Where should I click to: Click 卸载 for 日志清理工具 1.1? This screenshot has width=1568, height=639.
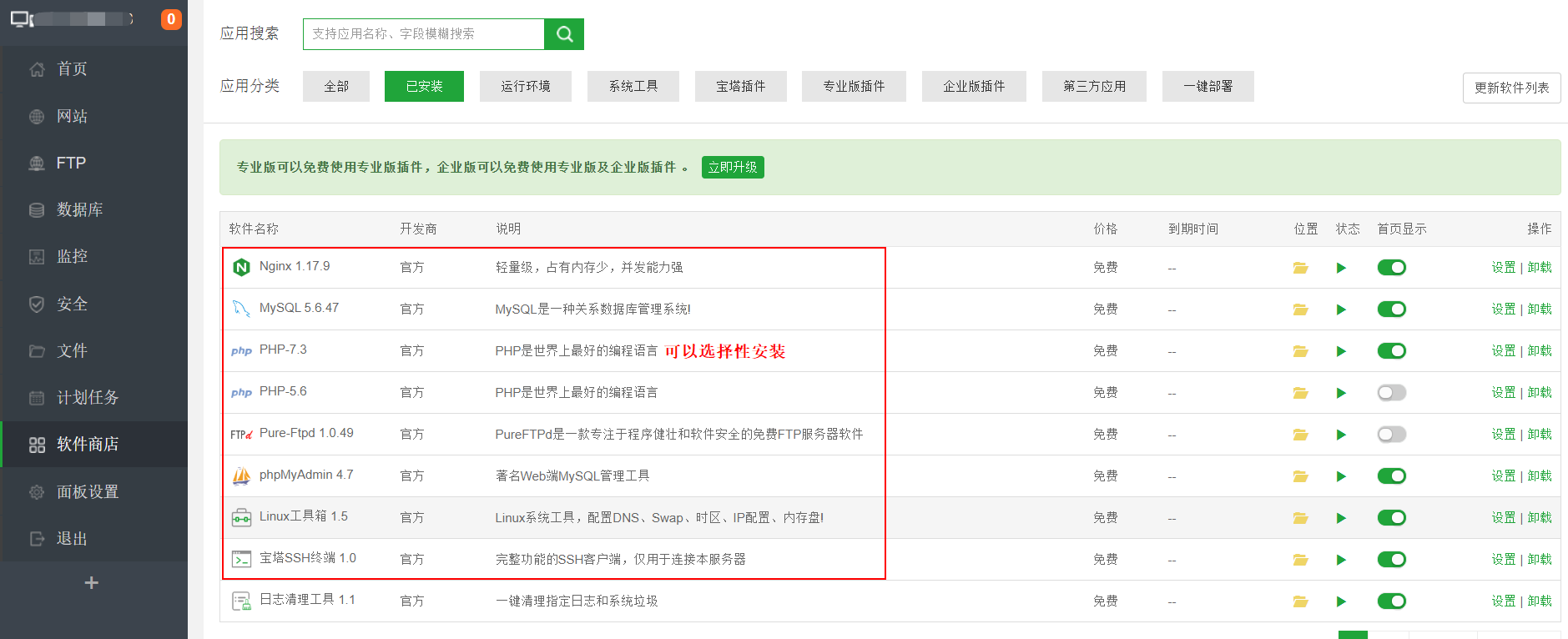(x=1540, y=601)
